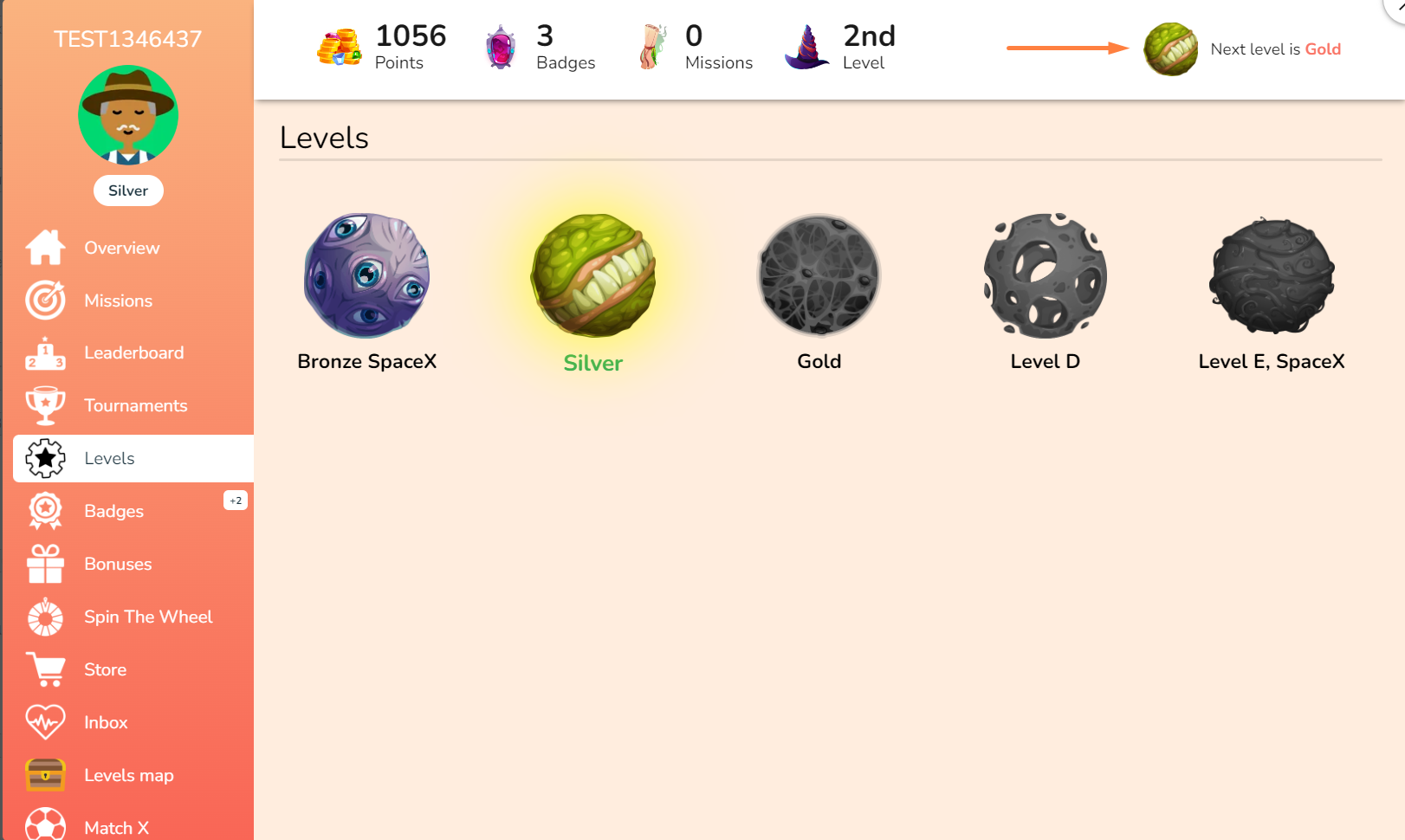Open Leaderboard podium icon
Viewport: 1405px width, 840px height.
45,353
